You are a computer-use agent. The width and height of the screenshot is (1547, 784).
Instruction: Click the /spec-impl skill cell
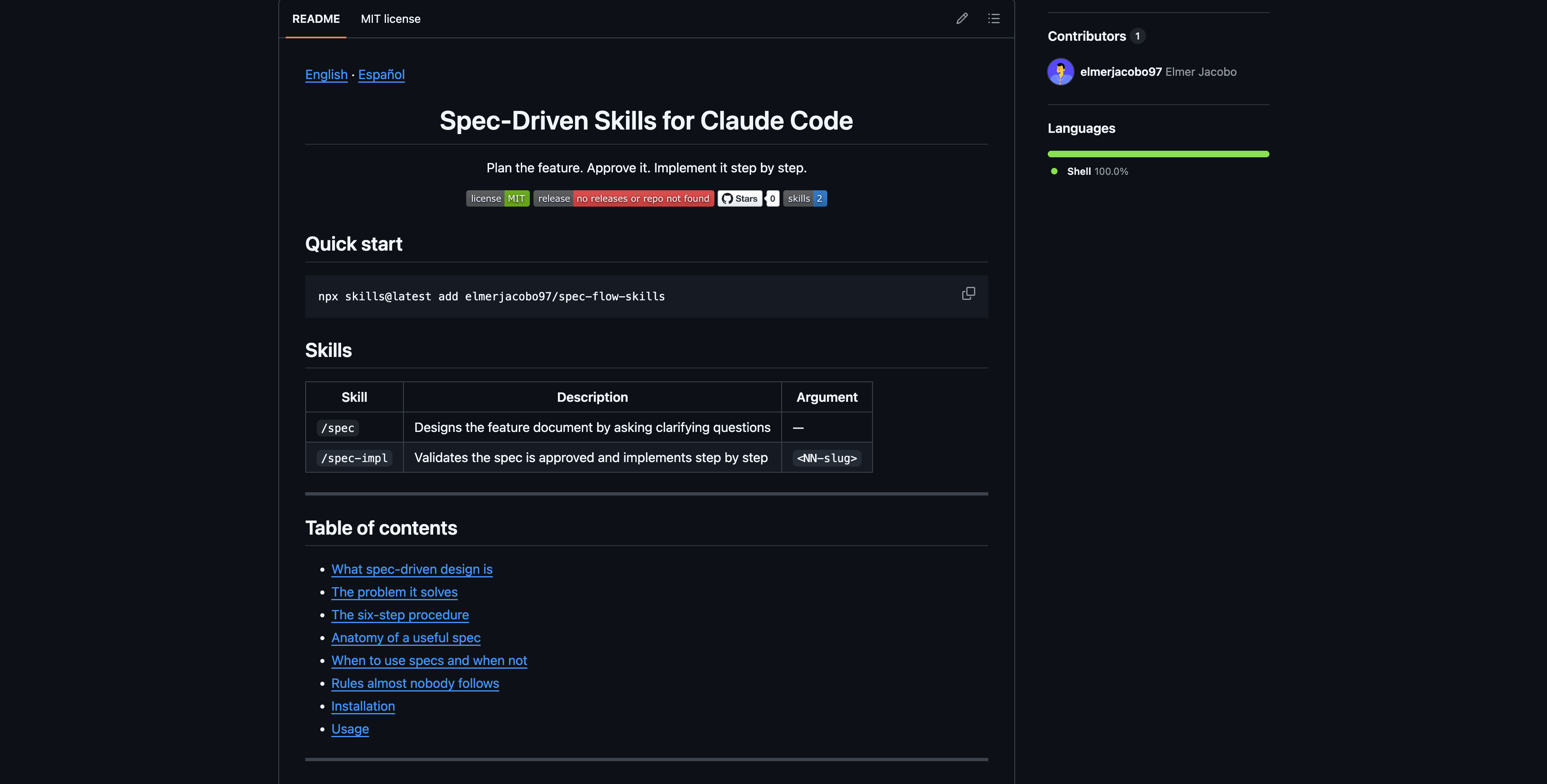(x=354, y=458)
